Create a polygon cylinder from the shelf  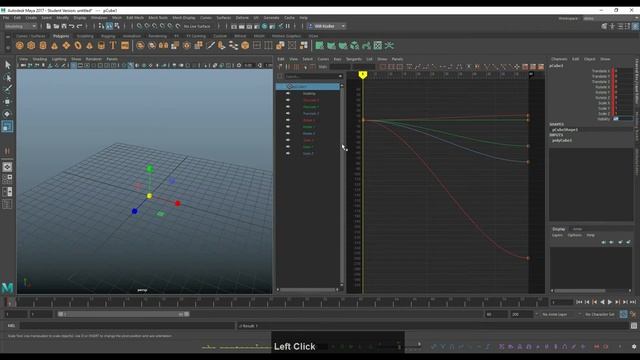click(43, 46)
